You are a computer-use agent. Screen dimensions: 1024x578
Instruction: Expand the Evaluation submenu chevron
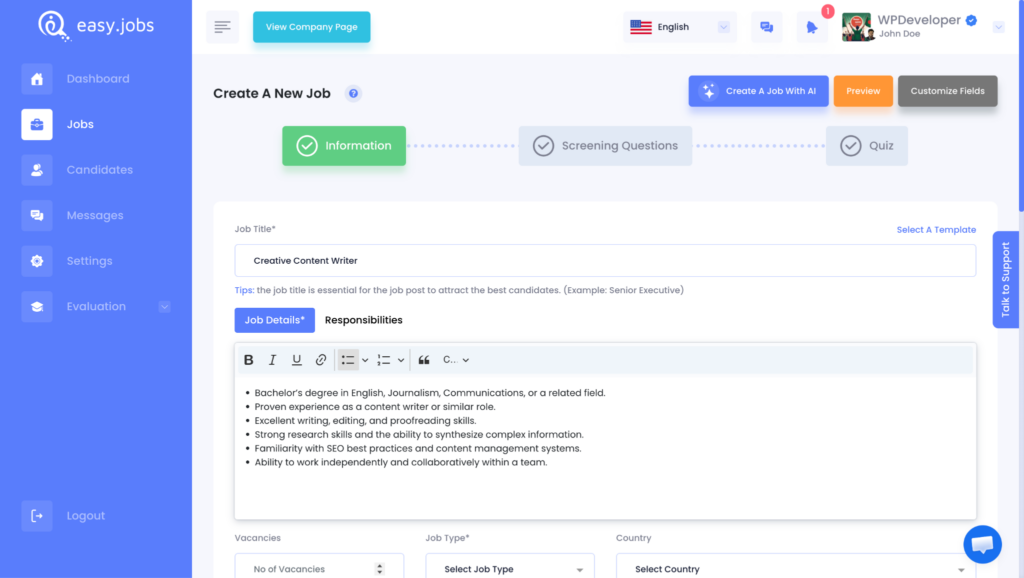tap(165, 306)
